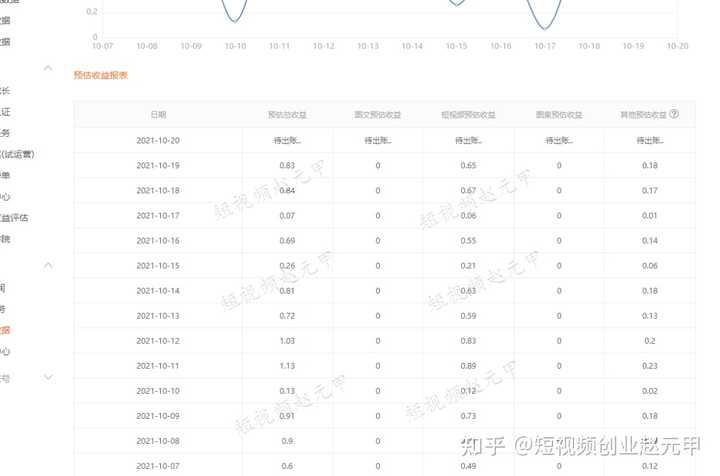The height and width of the screenshot is (476, 720).
Task: Click other revenue 0.12 in 2021-10-07 row
Action: click(x=650, y=466)
